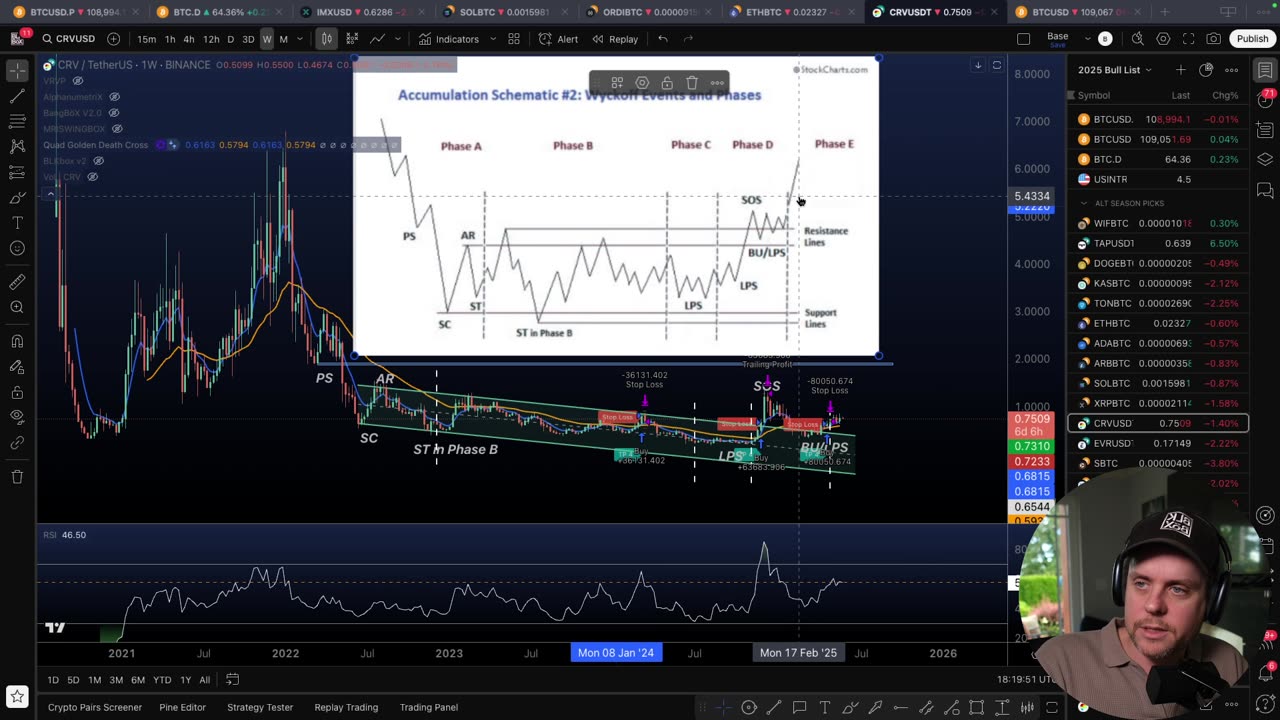Open the Base layout dropdown arrow

click(x=1087, y=39)
